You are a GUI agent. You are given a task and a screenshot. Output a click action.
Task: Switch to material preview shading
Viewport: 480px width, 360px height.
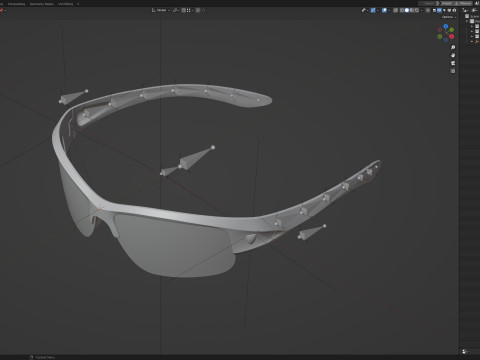pyautogui.click(x=412, y=10)
